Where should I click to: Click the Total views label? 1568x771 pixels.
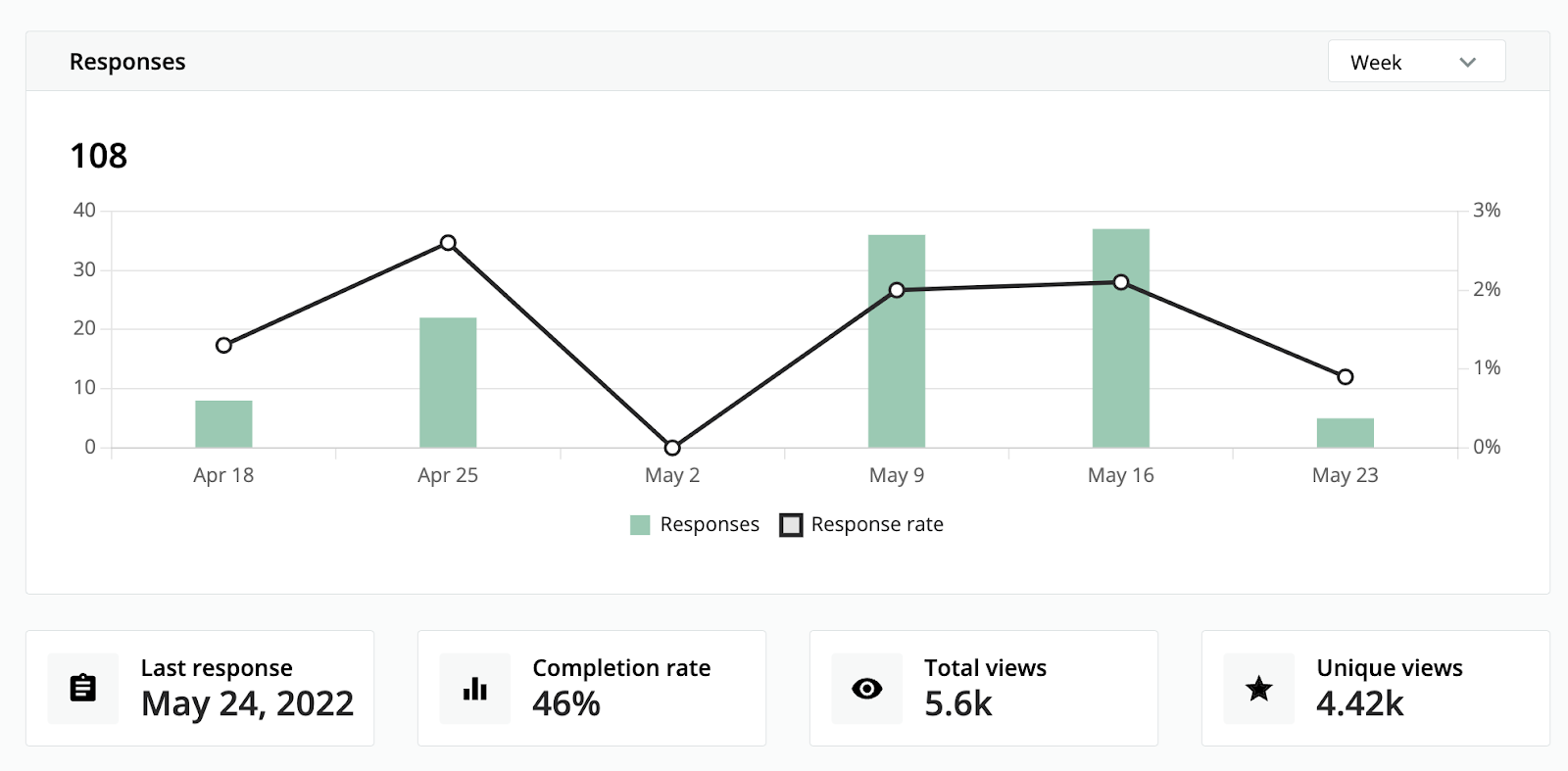(x=985, y=668)
